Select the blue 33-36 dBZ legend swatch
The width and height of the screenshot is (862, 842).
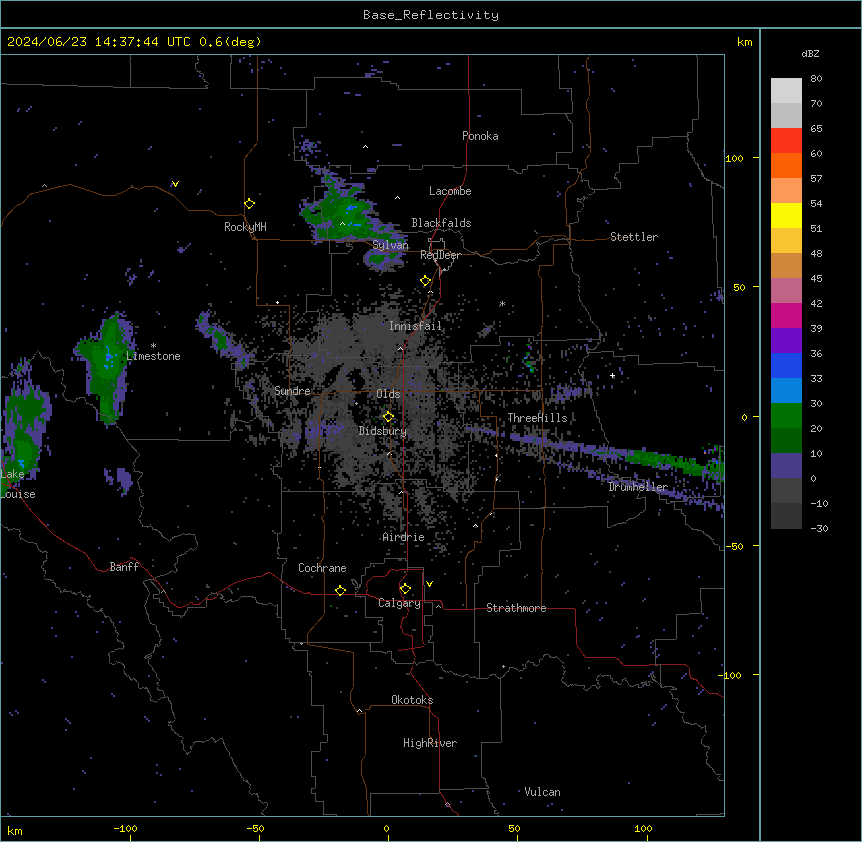point(786,365)
